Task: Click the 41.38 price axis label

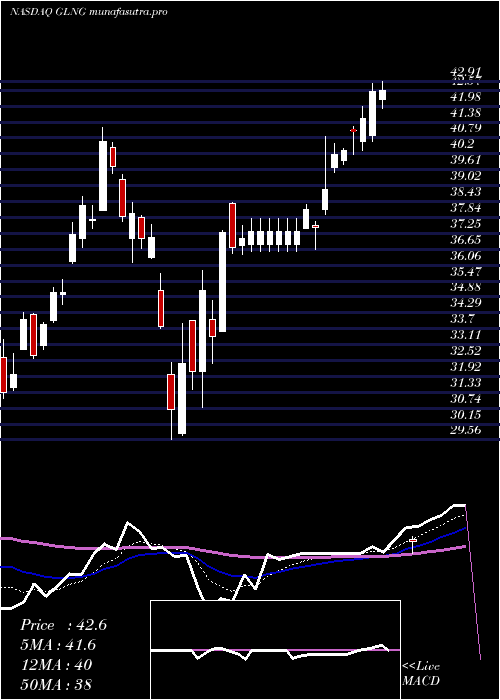Action: click(x=465, y=113)
